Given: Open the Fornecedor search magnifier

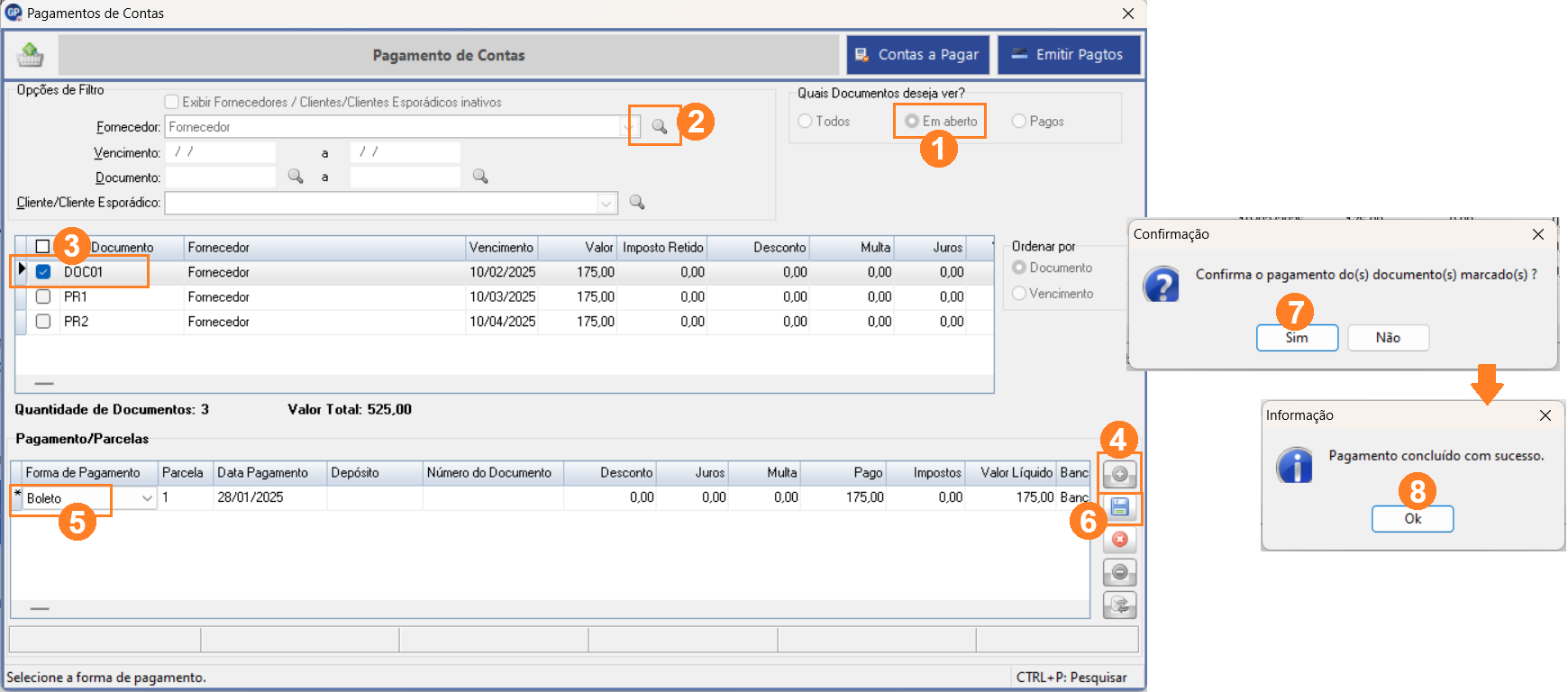Looking at the screenshot, I should pyautogui.click(x=660, y=127).
